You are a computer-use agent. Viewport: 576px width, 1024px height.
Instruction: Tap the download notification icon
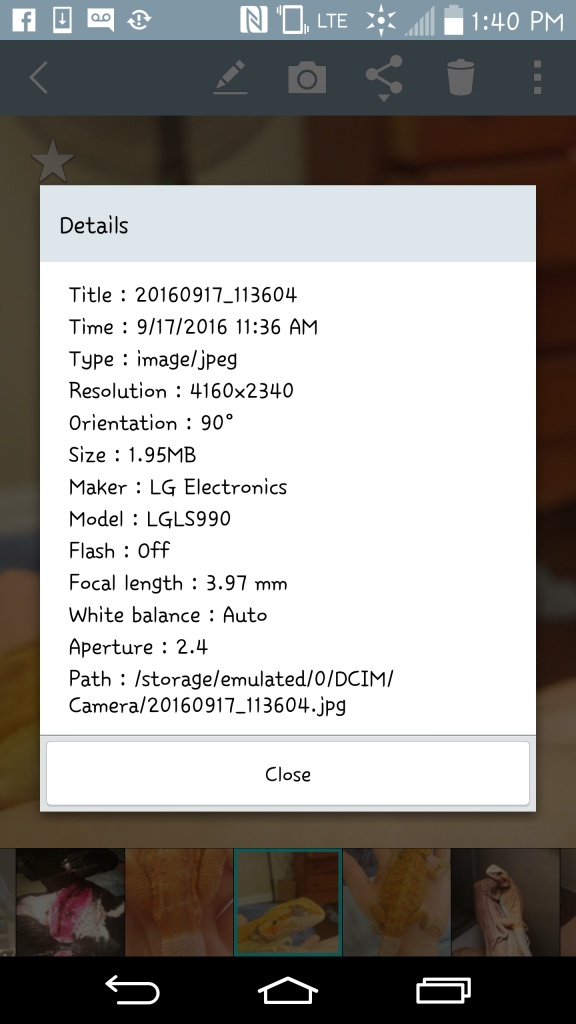(62, 20)
